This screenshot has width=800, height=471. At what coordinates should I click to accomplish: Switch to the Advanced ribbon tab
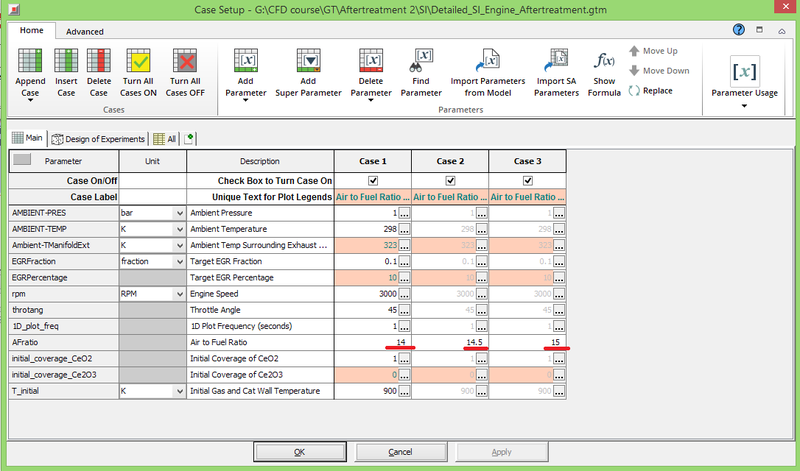(x=85, y=31)
